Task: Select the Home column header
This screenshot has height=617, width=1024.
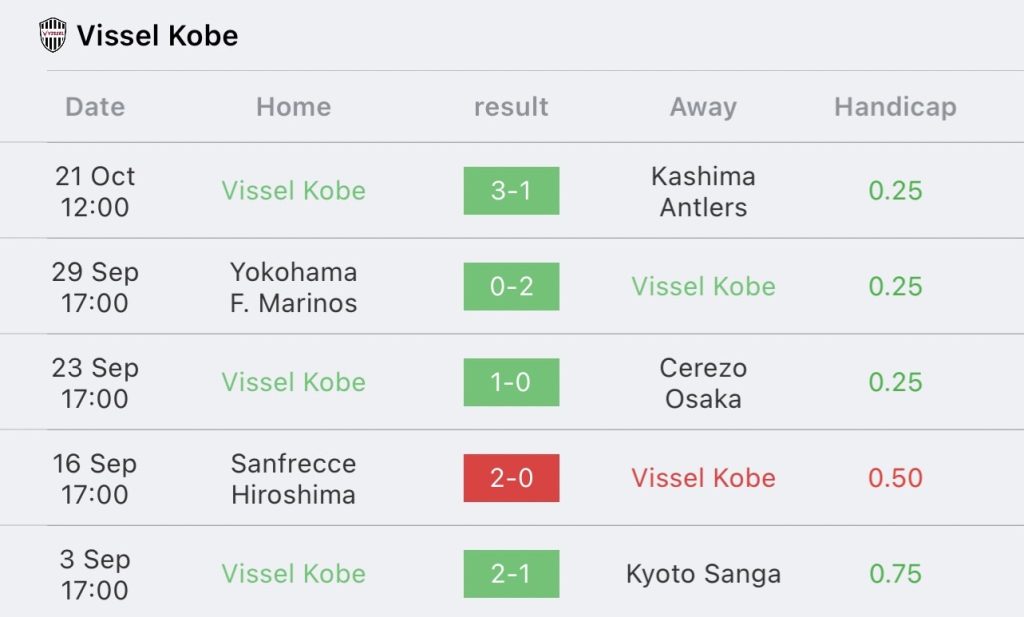Action: (x=294, y=106)
